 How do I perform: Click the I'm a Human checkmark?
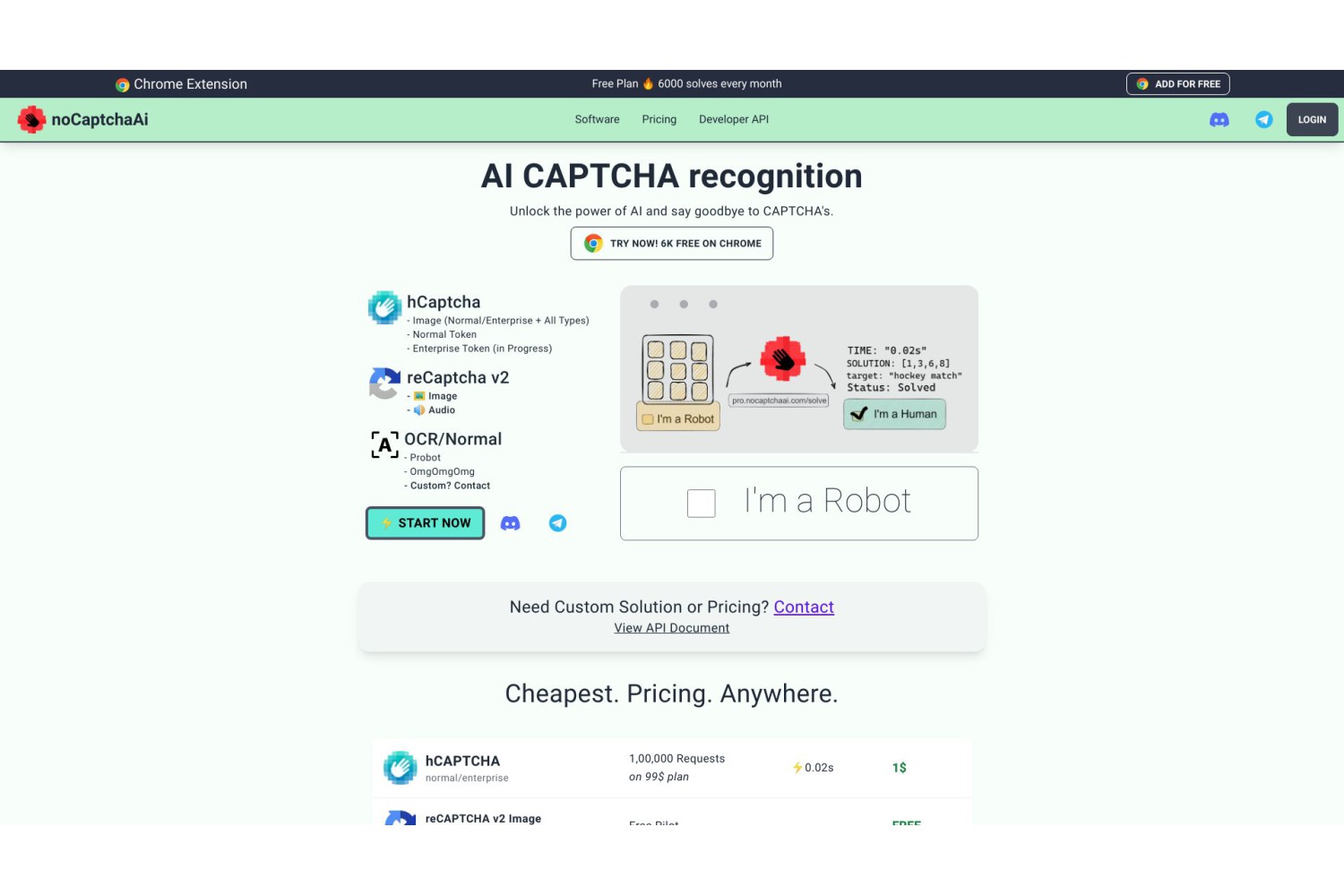pyautogui.click(x=859, y=414)
